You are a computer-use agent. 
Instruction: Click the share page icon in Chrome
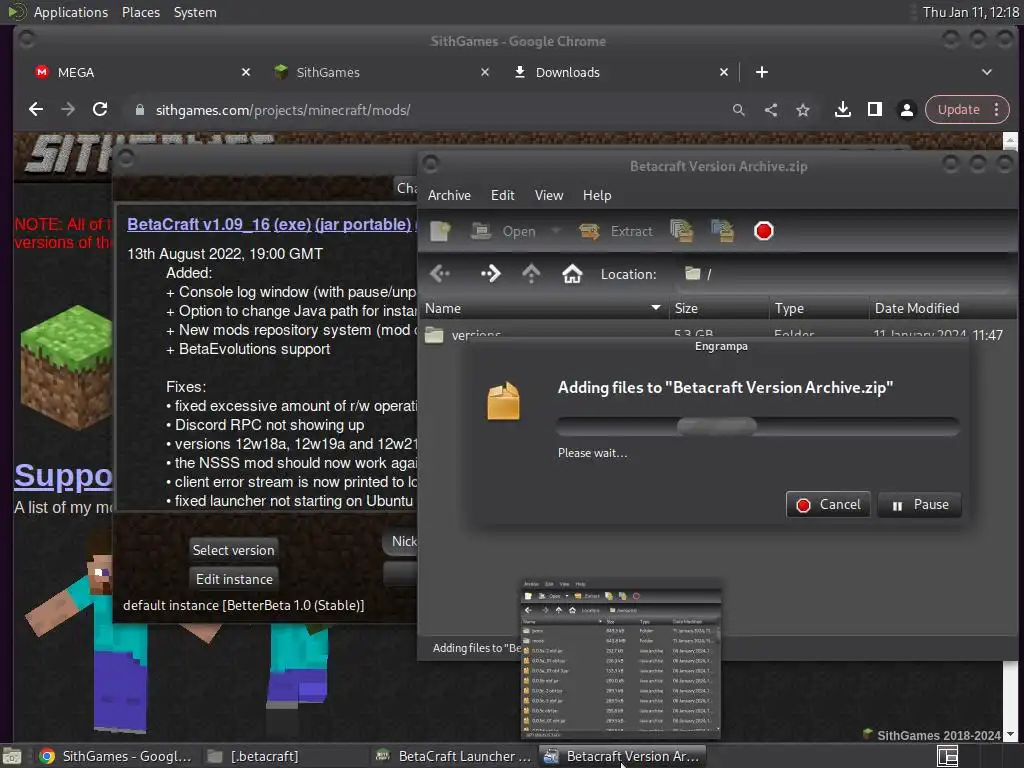(x=771, y=110)
